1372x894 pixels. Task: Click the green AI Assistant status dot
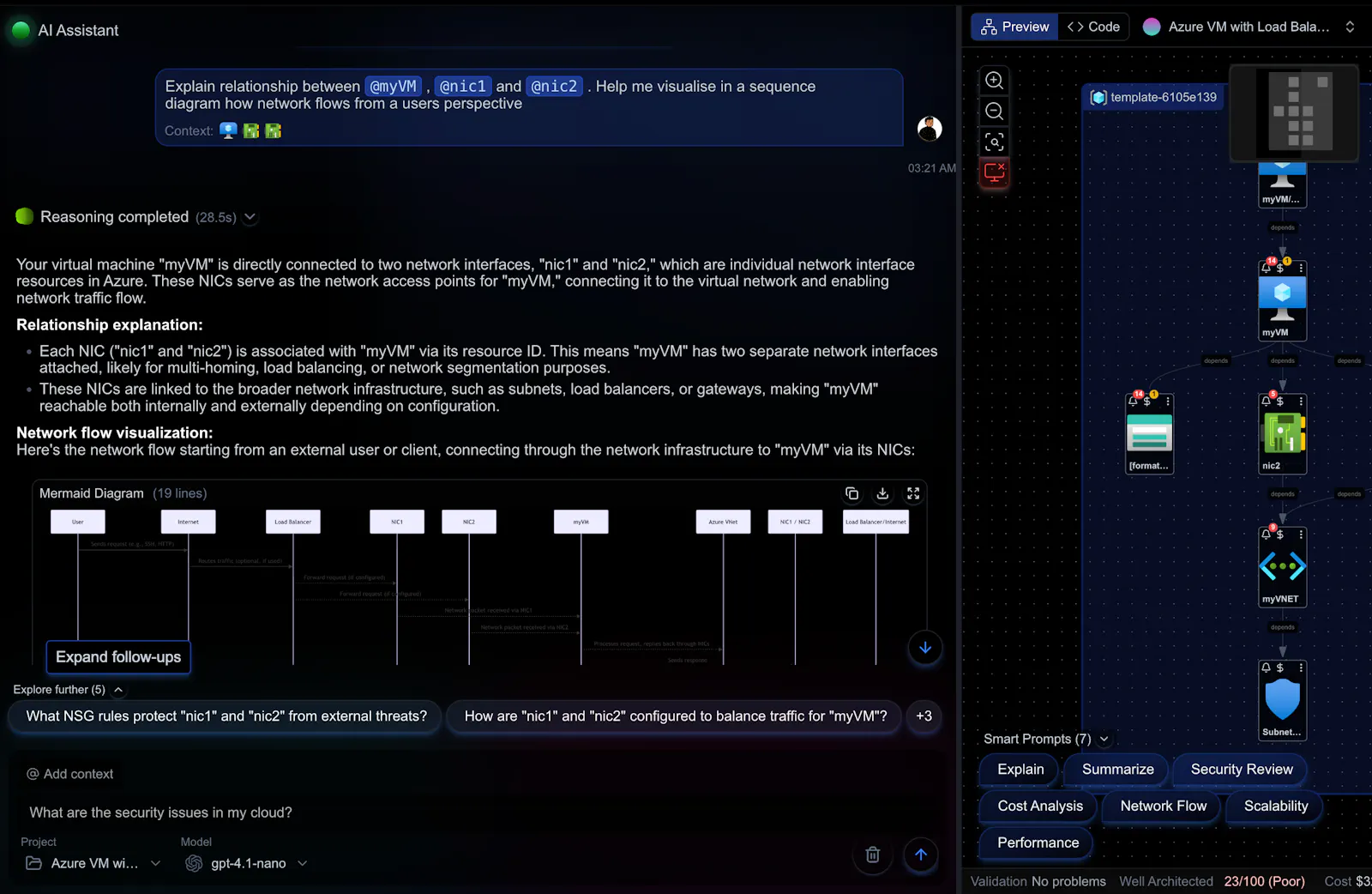[21, 30]
